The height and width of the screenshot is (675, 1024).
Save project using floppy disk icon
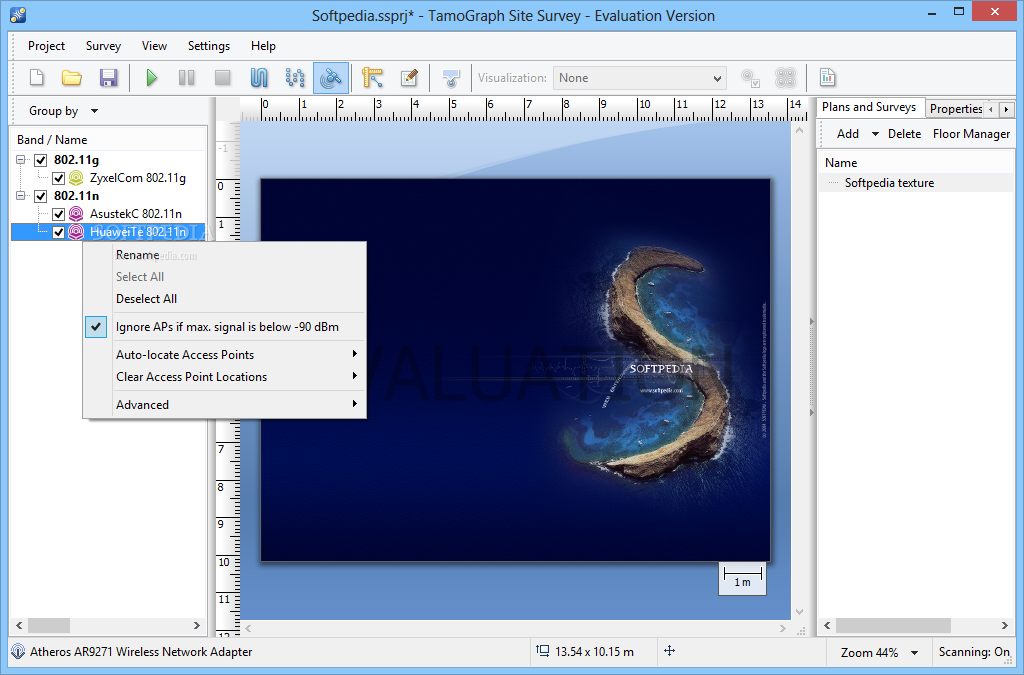108,78
